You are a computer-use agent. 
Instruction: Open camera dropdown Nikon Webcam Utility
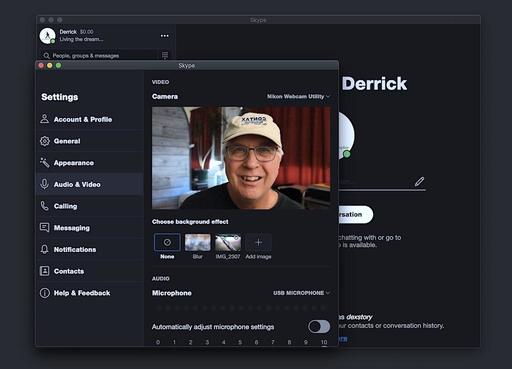tap(298, 96)
